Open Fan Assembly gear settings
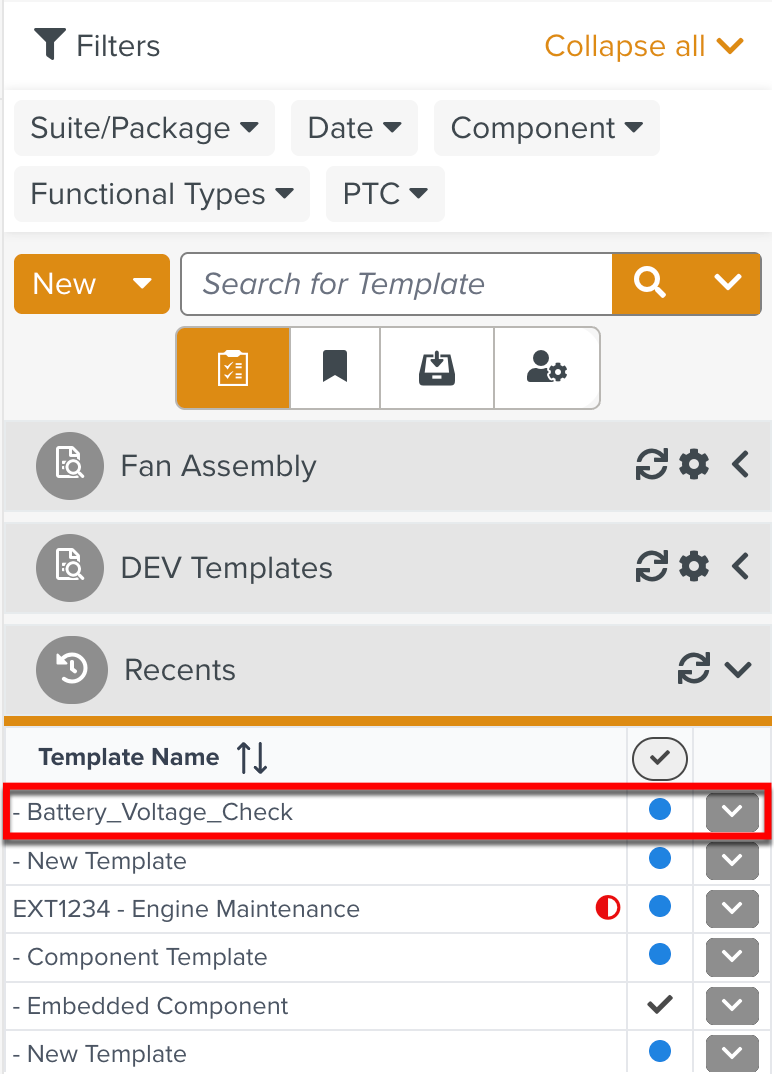774x1074 pixels. coord(694,465)
